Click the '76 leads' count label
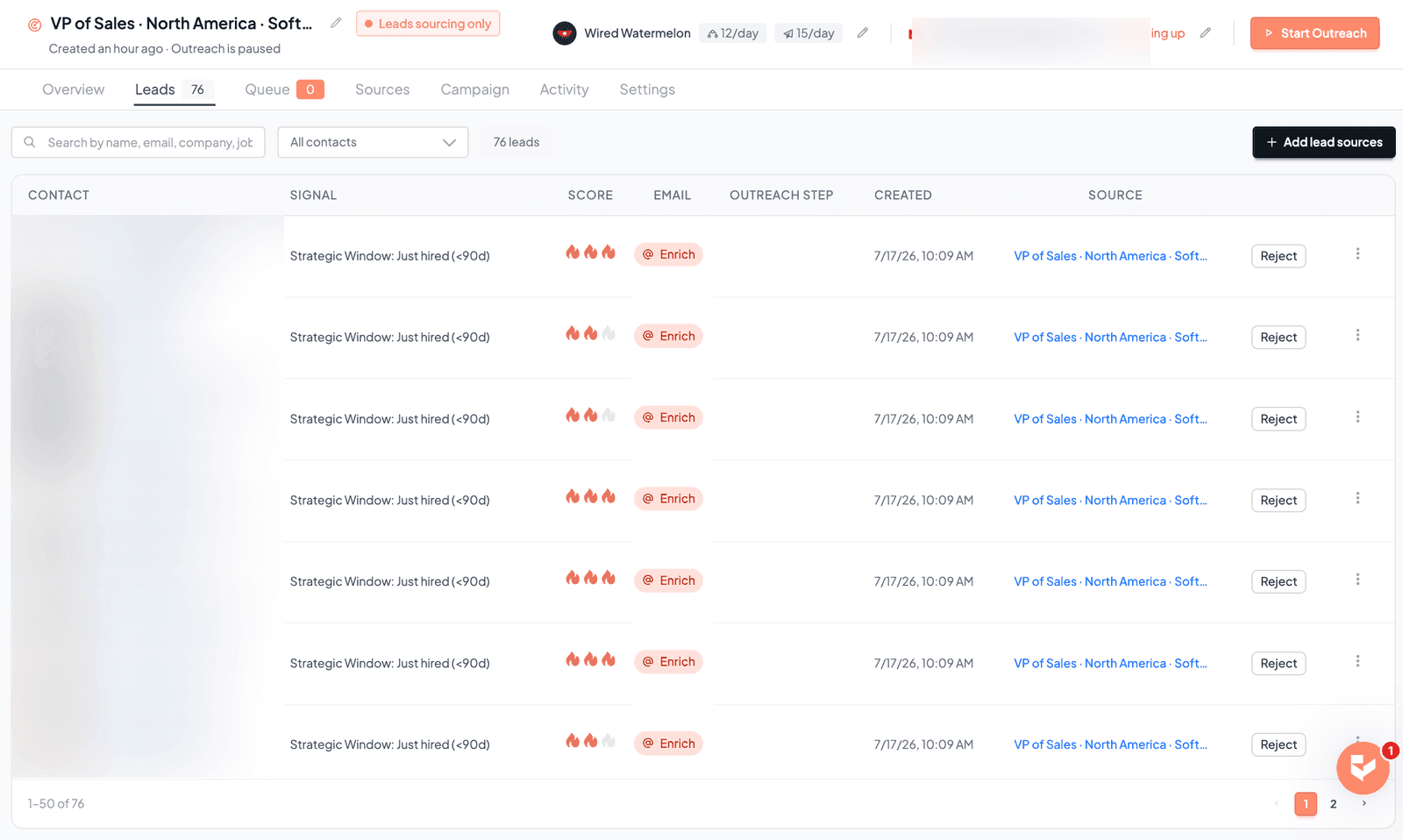This screenshot has height=840, width=1403. 516,142
